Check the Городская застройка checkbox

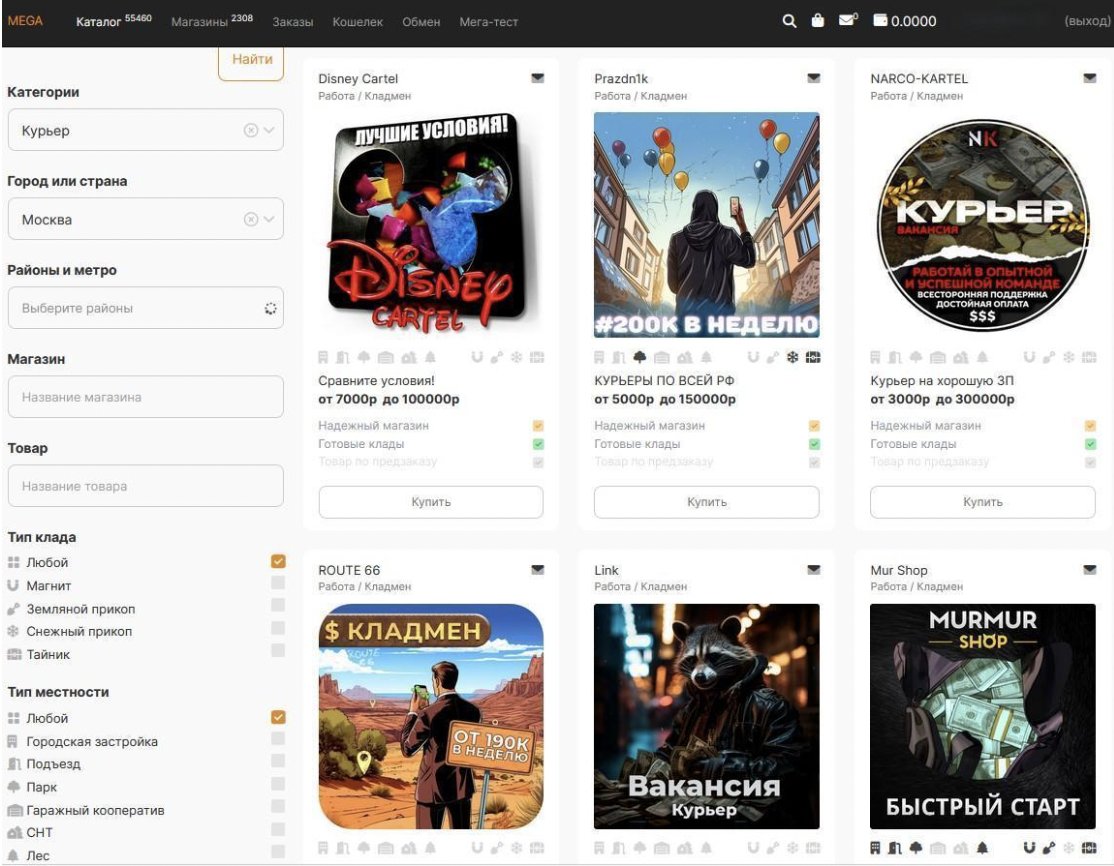(x=278, y=739)
